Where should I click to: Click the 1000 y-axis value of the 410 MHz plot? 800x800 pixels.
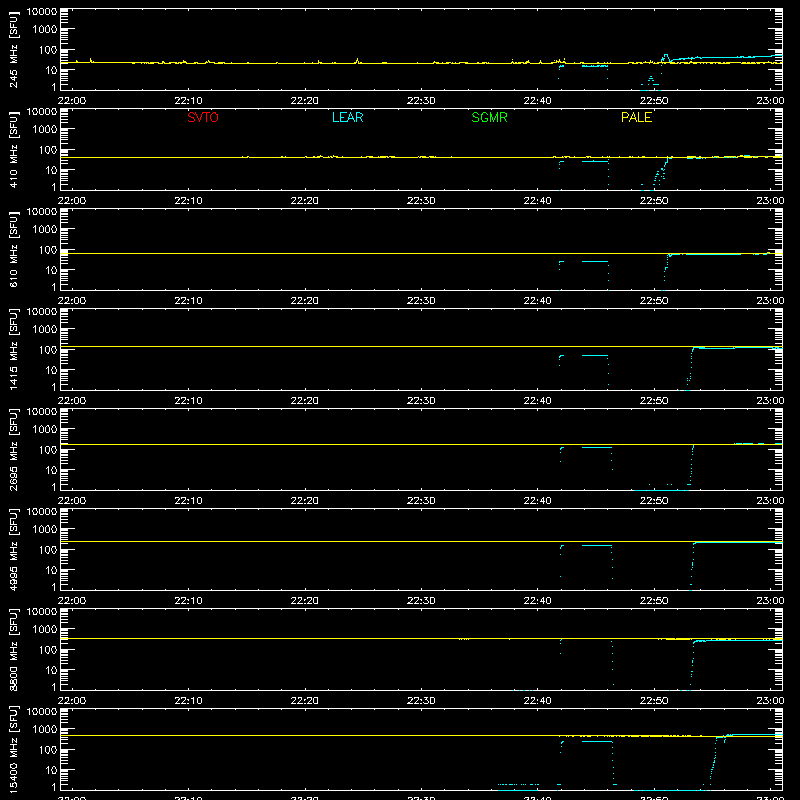(x=45, y=129)
